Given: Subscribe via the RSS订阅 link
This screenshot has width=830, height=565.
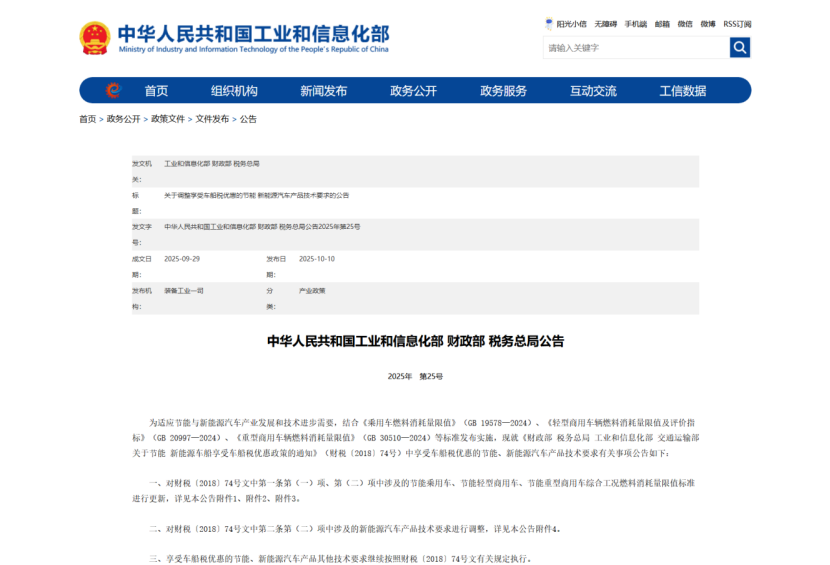Looking at the screenshot, I should pyautogui.click(x=737, y=23).
